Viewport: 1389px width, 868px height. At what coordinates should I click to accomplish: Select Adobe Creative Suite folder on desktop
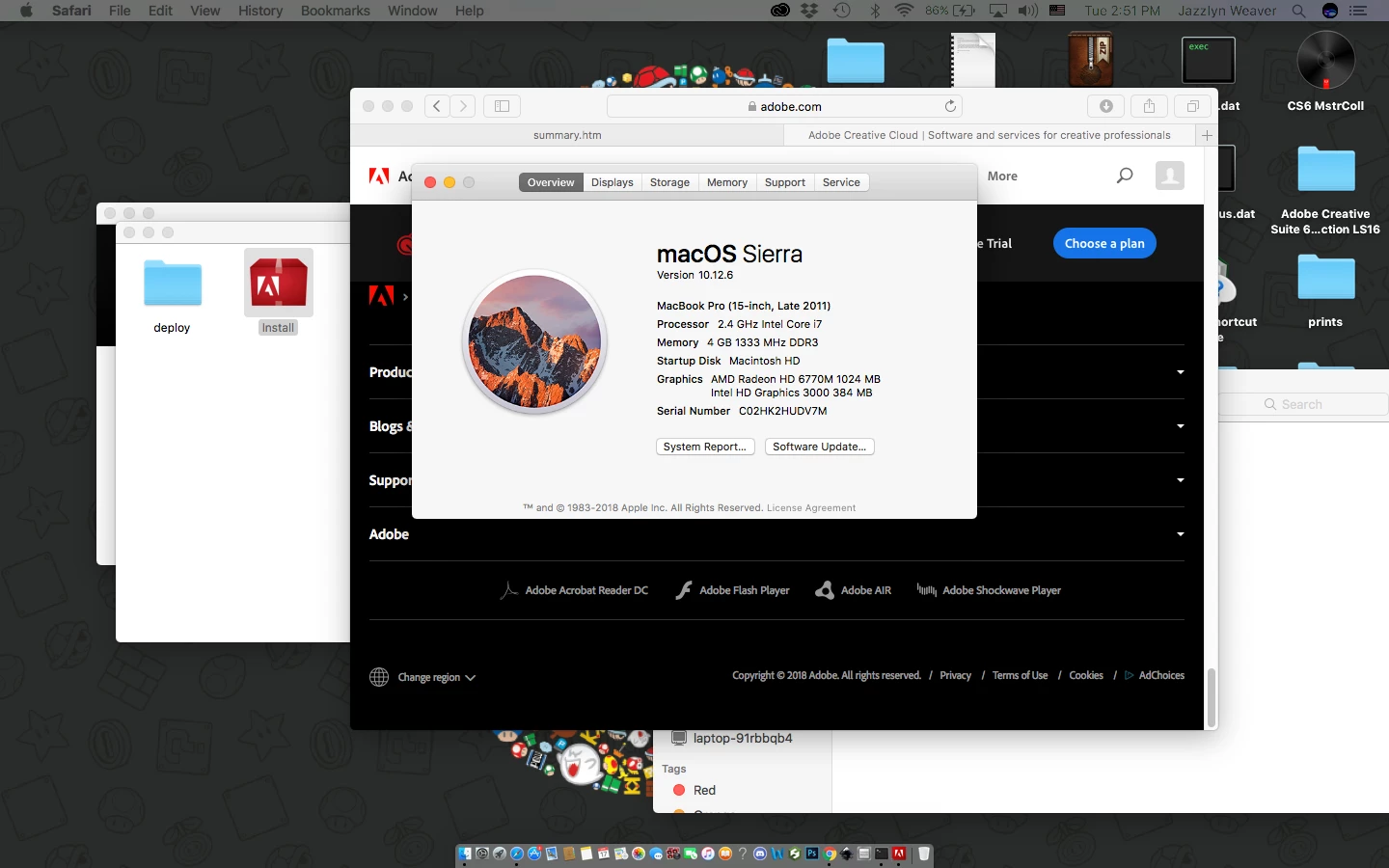click(x=1326, y=169)
